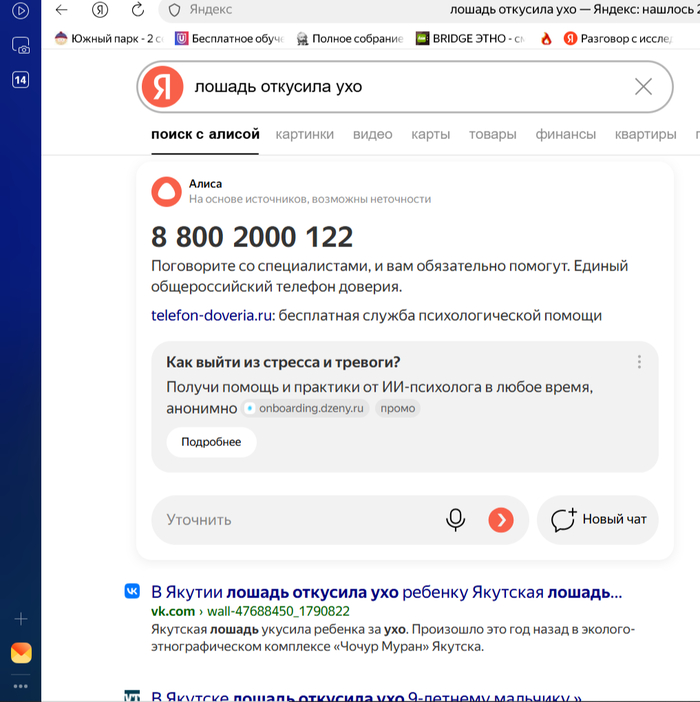Open the Yandex Mail sidebar icon
The height and width of the screenshot is (702, 700).
(x=20, y=653)
